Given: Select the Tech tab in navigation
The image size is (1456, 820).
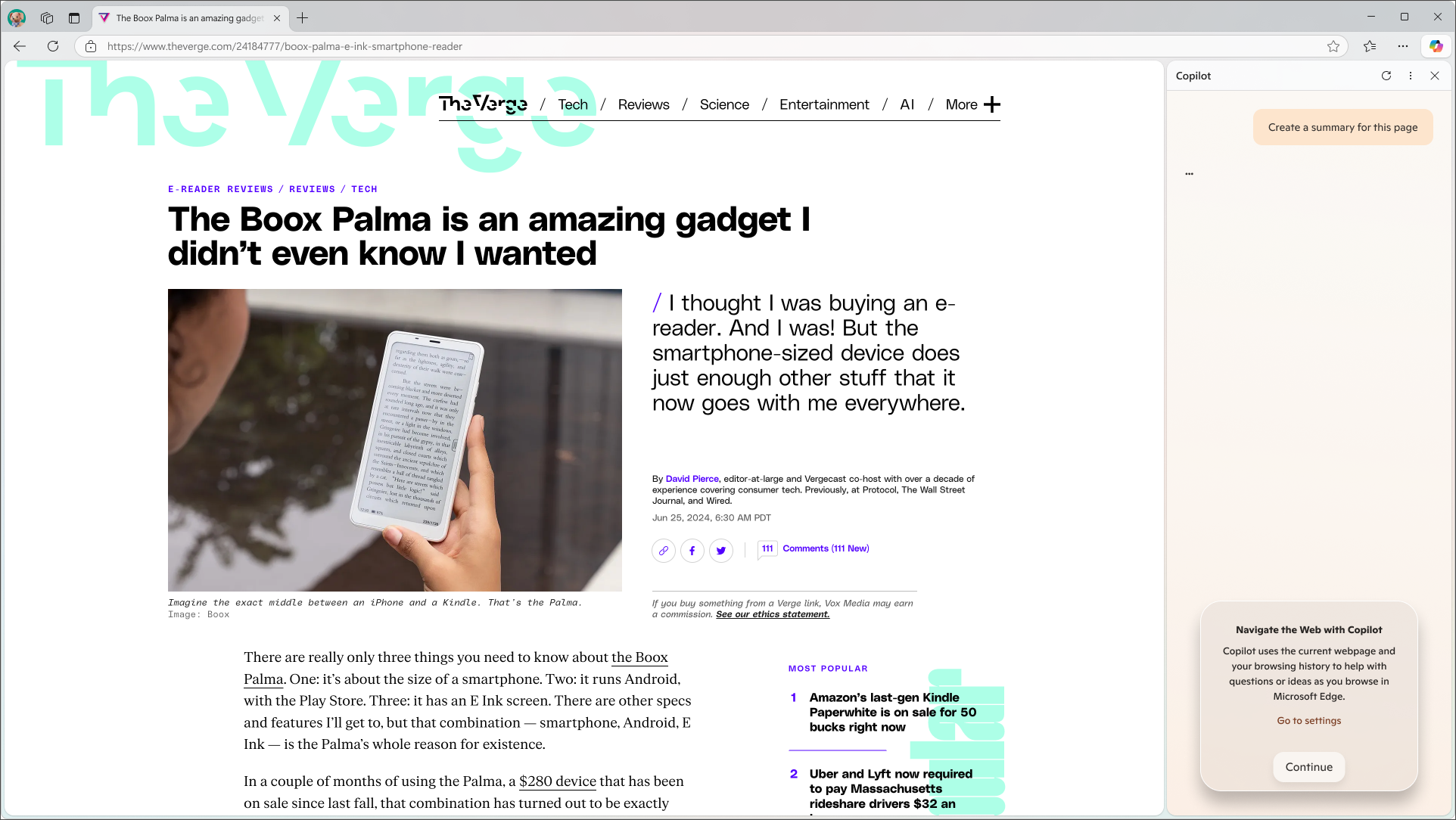Looking at the screenshot, I should click(572, 104).
